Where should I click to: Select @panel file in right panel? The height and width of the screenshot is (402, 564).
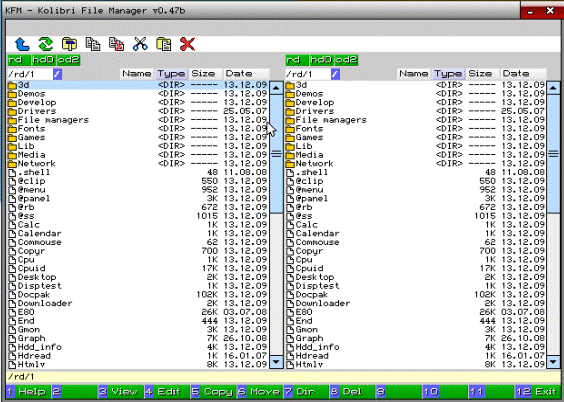pos(415,198)
